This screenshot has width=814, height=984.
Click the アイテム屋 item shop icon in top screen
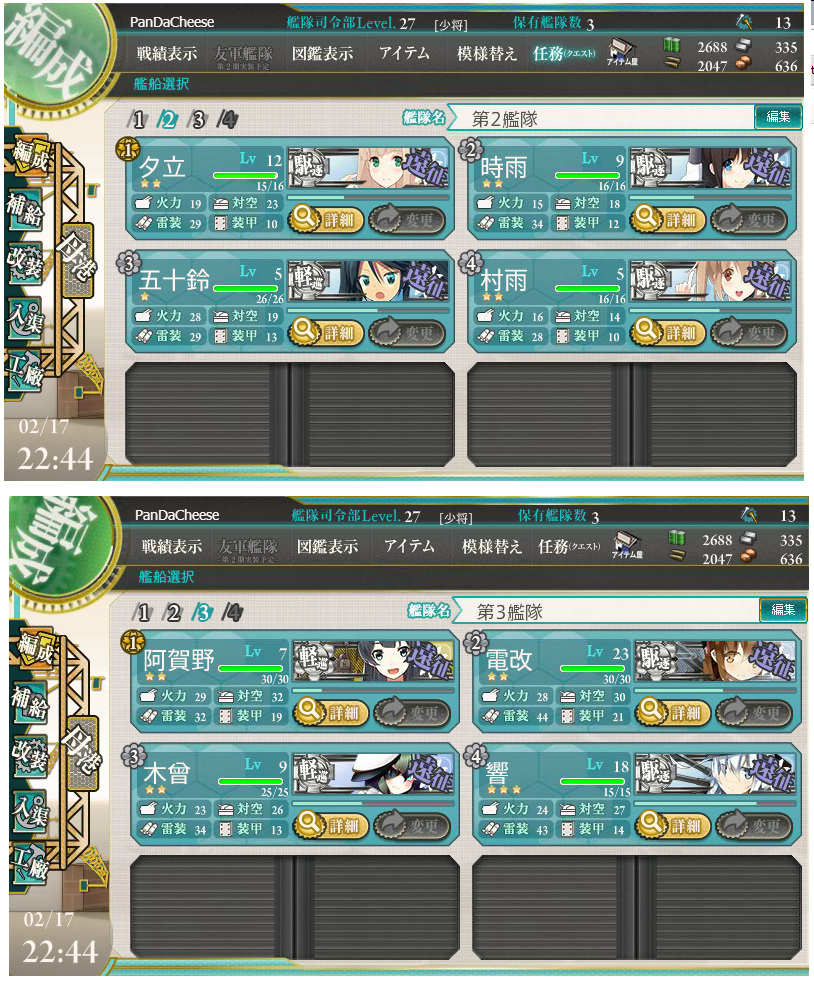pos(621,52)
